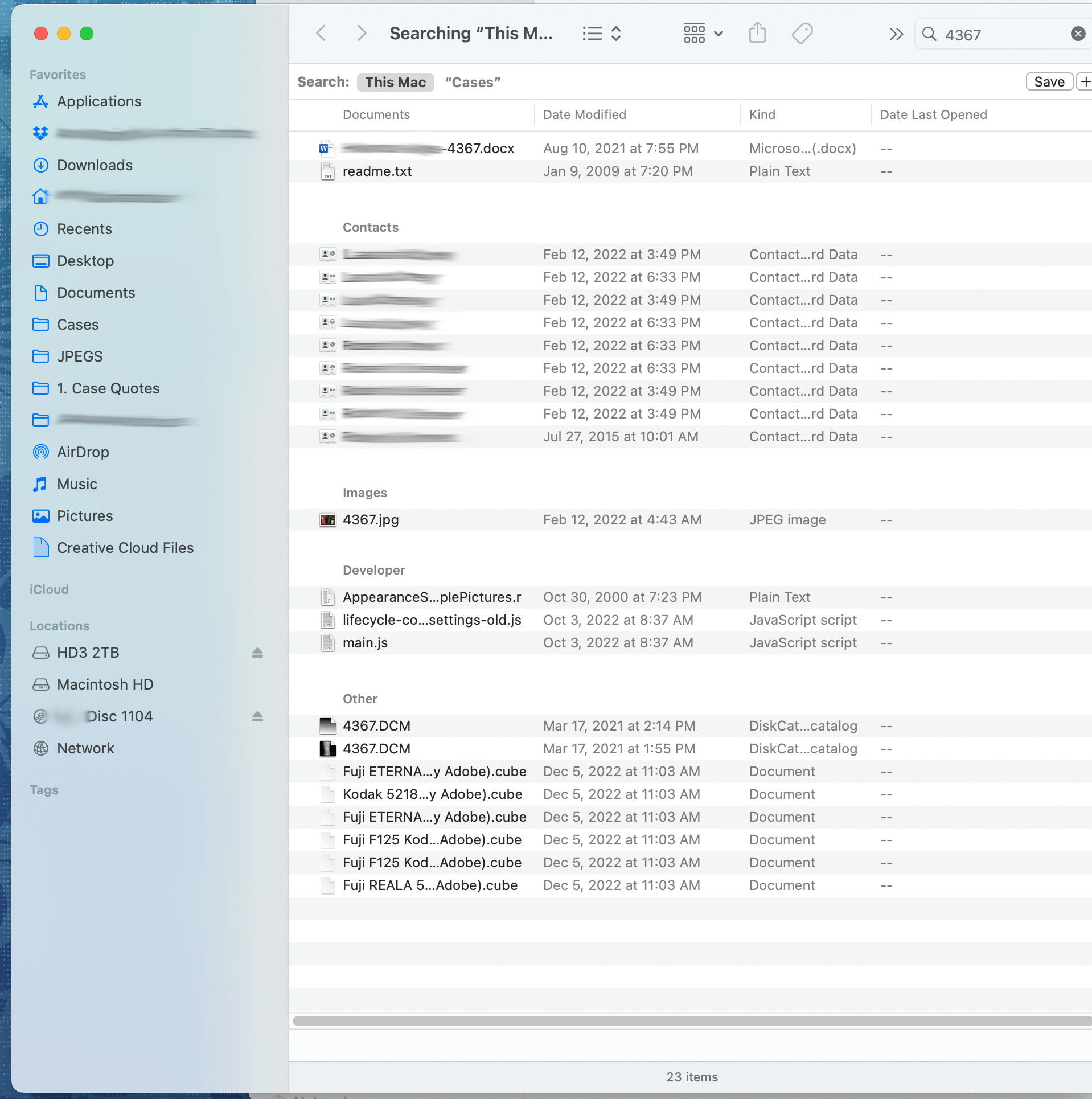The height and width of the screenshot is (1099, 1092).
Task: Select 4367.DCM modified at 1:55 PM
Action: tap(690, 749)
